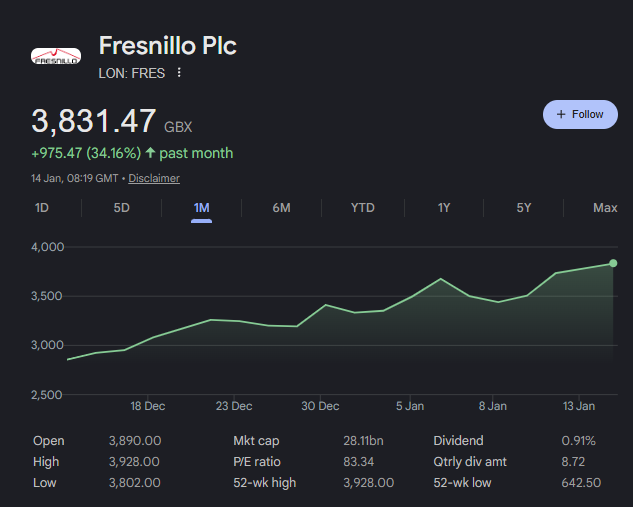Click the P/E ratio label

(x=257, y=462)
